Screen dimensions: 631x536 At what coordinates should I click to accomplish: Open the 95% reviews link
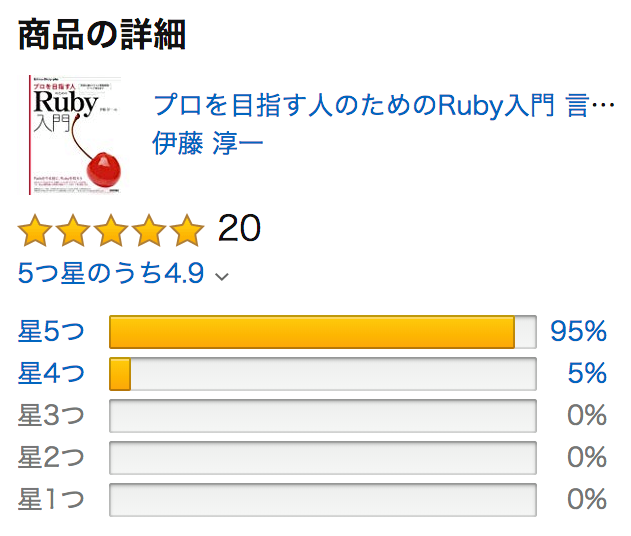[x=578, y=332]
